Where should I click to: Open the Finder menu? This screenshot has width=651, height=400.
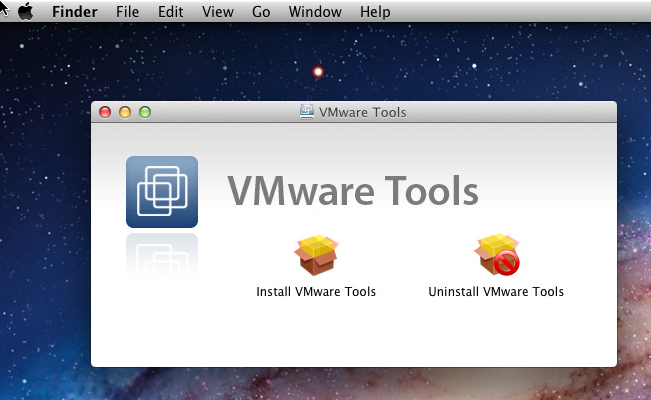tap(75, 12)
